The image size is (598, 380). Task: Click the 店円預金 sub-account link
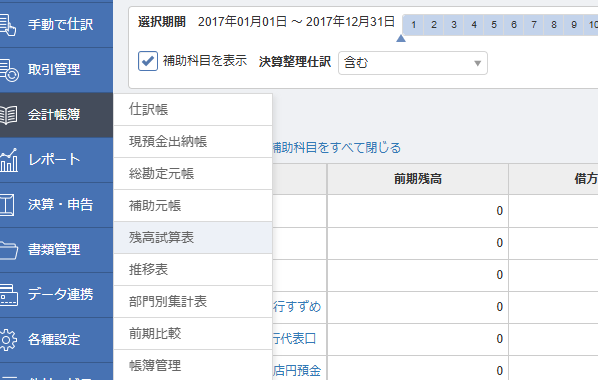coord(297,370)
